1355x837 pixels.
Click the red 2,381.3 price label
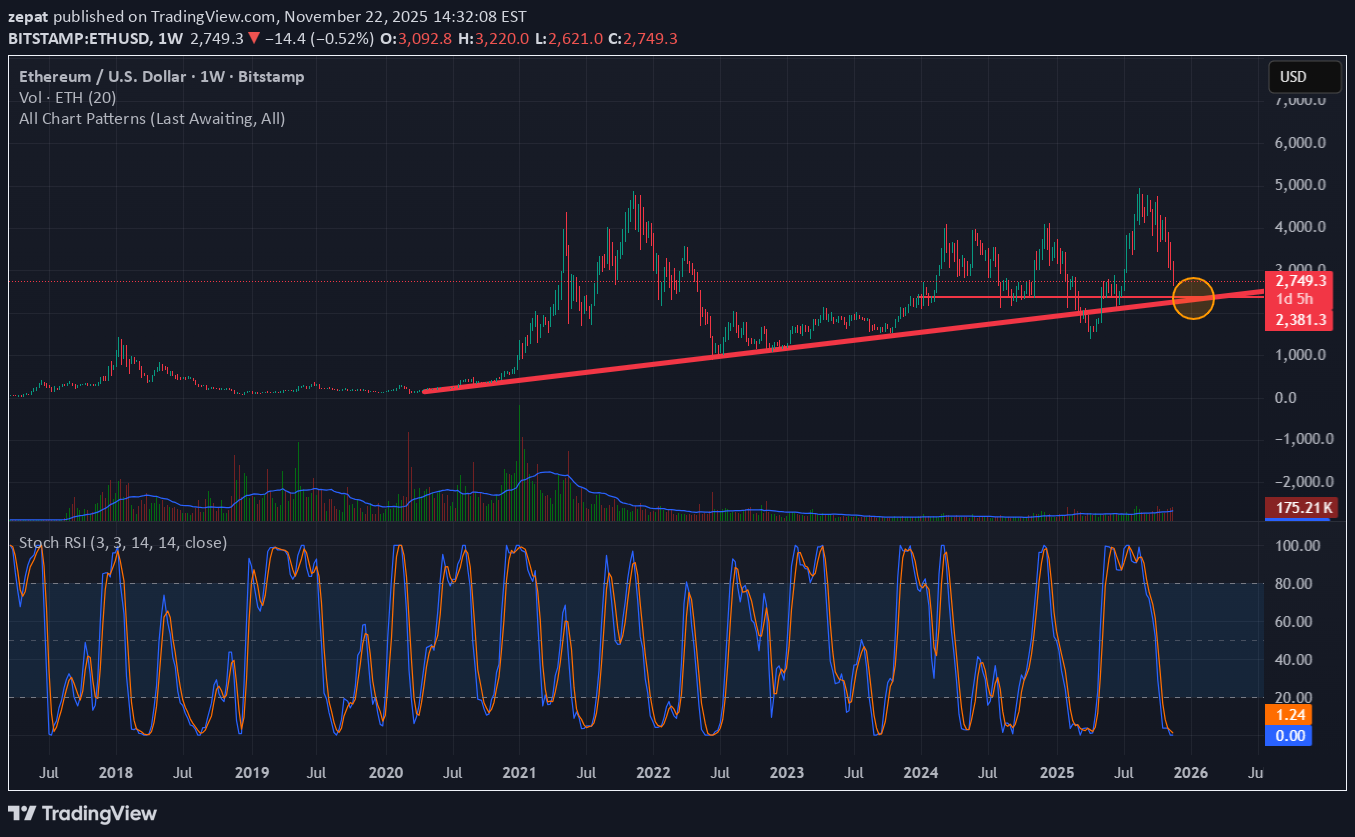pos(1299,320)
